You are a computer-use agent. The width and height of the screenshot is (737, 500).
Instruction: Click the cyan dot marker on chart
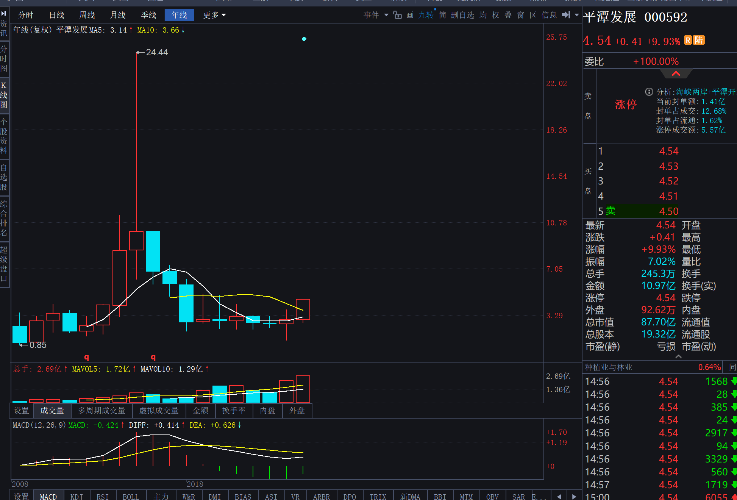point(304,39)
